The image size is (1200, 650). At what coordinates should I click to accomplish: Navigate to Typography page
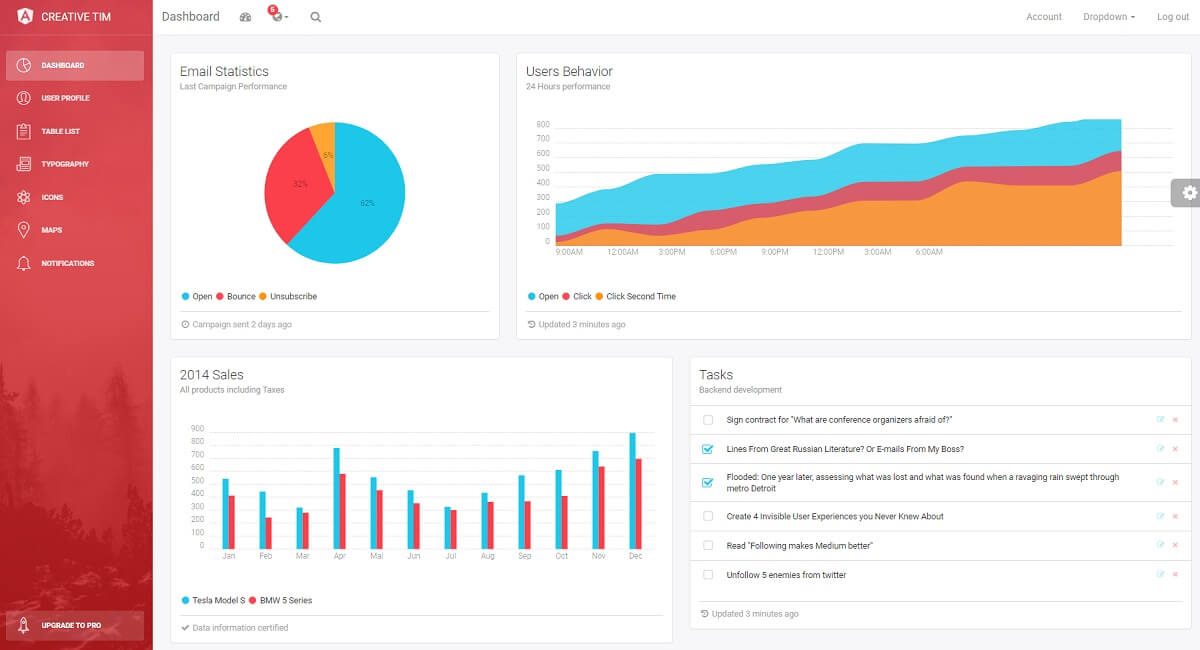pos(75,164)
